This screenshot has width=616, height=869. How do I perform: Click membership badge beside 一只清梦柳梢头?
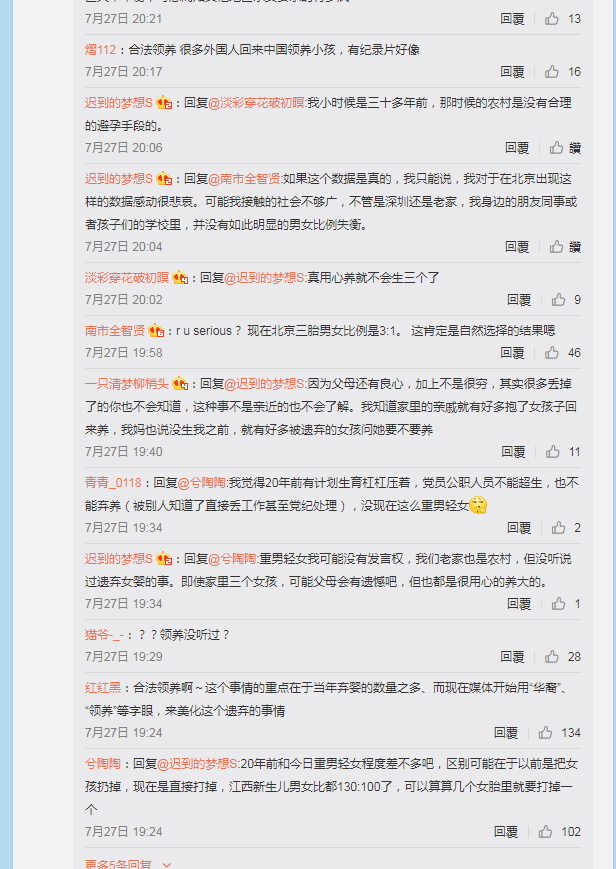point(180,384)
